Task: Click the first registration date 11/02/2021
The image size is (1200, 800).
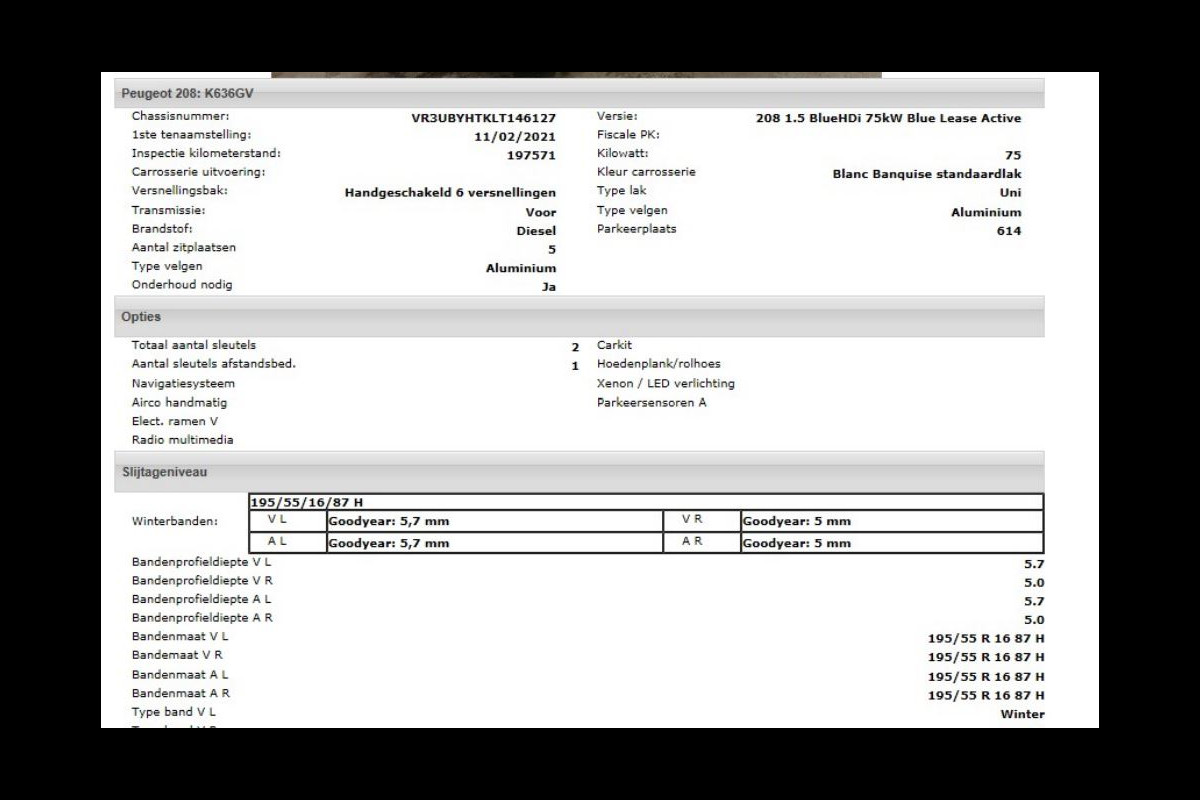Action: (514, 137)
